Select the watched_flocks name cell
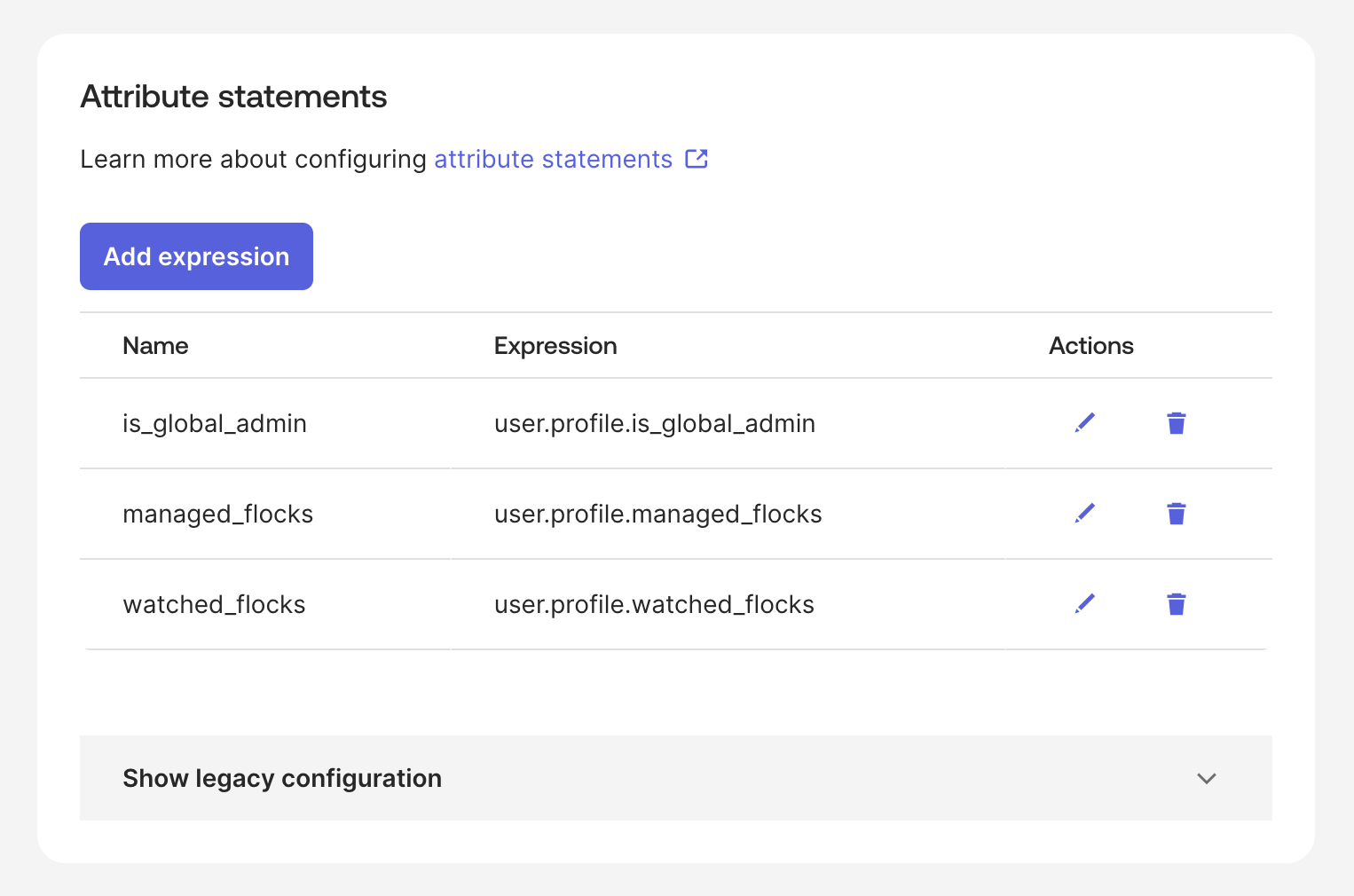The width and height of the screenshot is (1354, 896). click(x=214, y=605)
